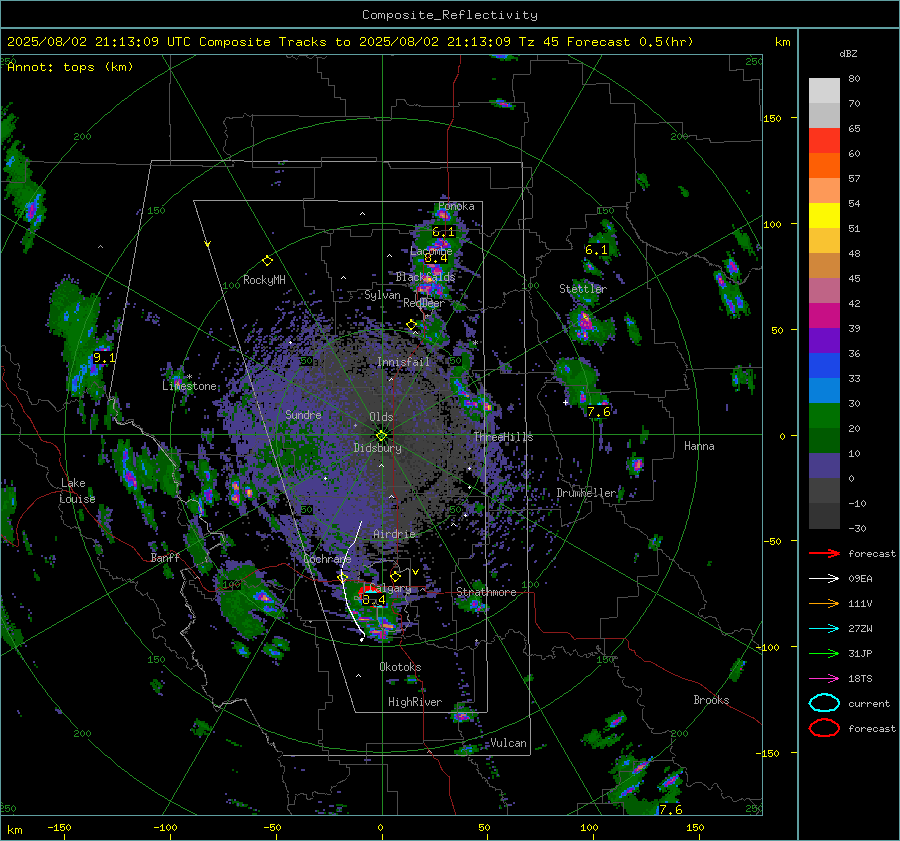Click the dBZ legend heading
The height and width of the screenshot is (841, 900).
[x=848, y=53]
